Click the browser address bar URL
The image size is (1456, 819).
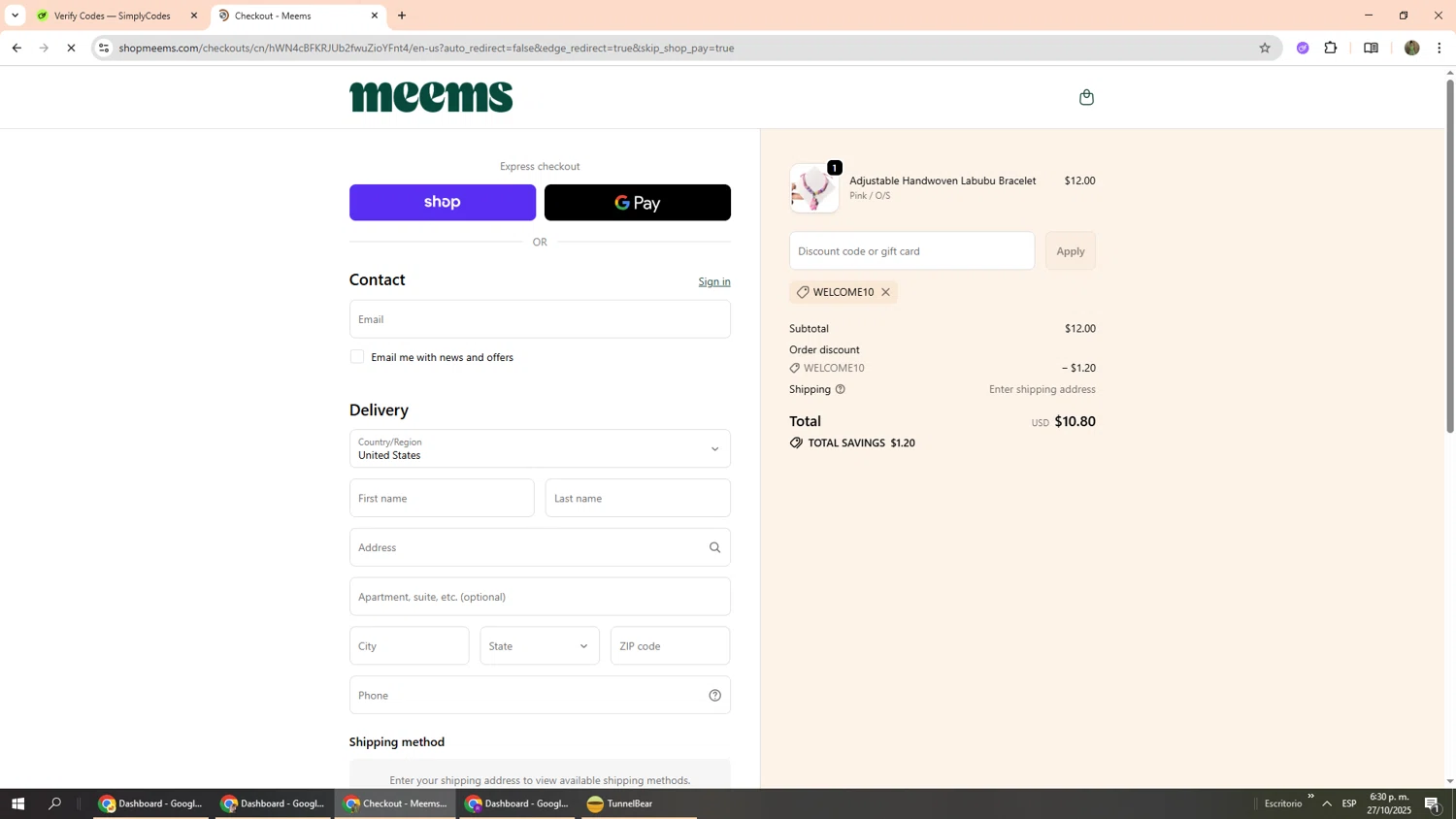(427, 48)
